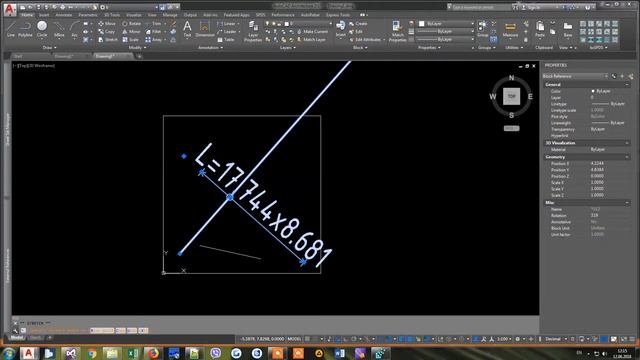This screenshot has height=360, width=640.
Task: Open the Parametric ribbon tab
Action: point(88,15)
